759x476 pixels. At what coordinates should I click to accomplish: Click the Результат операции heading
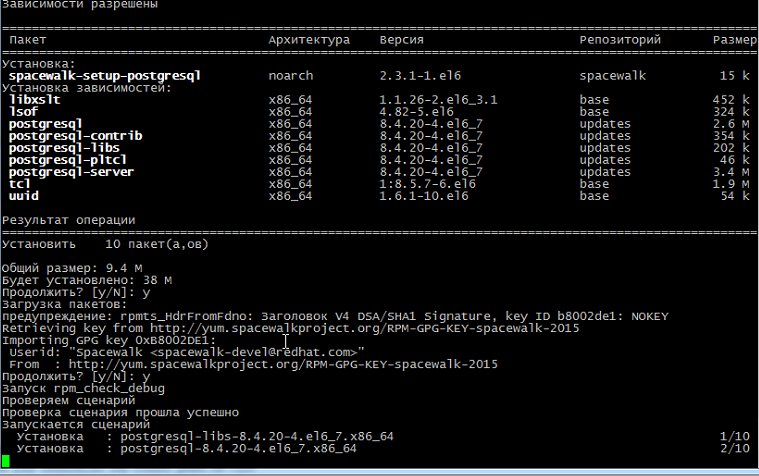(x=68, y=220)
